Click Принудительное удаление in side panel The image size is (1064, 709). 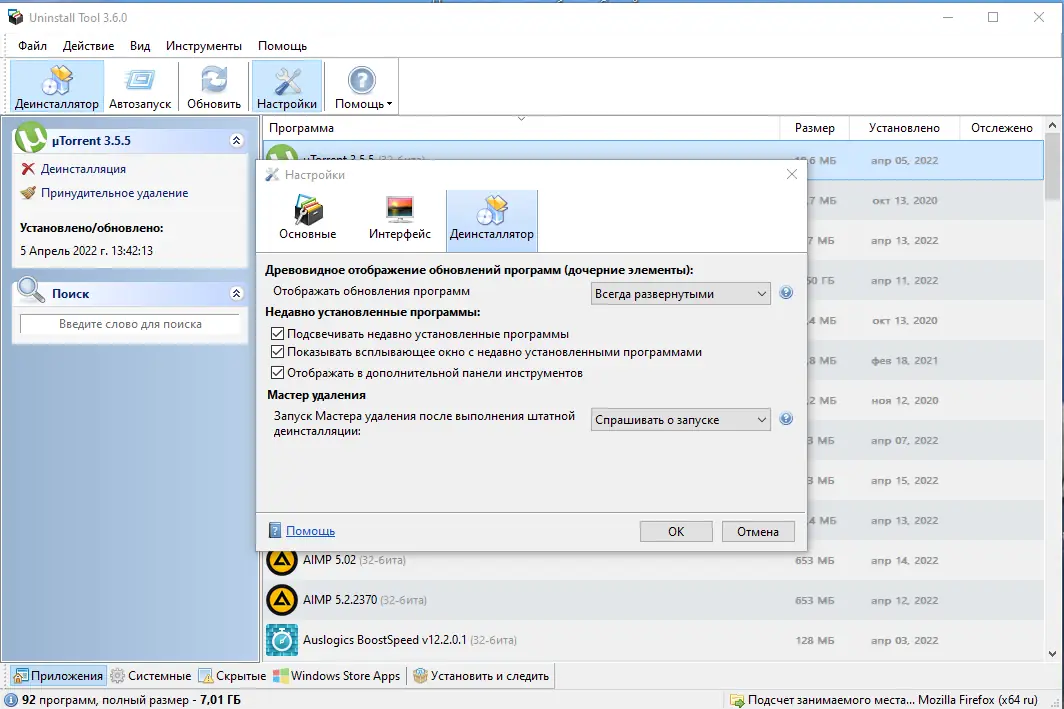click(x=114, y=193)
